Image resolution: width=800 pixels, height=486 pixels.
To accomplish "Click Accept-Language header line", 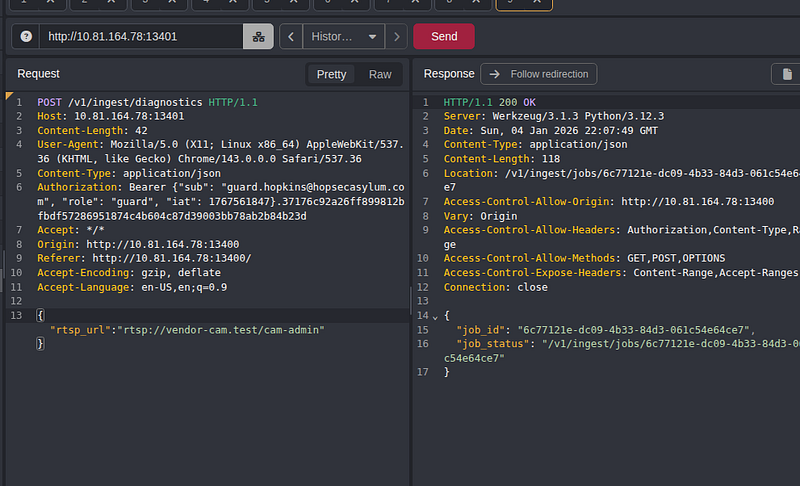I will click(x=132, y=287).
